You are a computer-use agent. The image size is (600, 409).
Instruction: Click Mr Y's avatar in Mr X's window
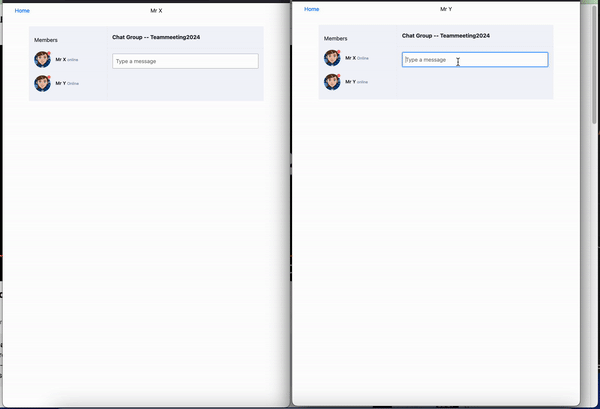(x=42, y=83)
